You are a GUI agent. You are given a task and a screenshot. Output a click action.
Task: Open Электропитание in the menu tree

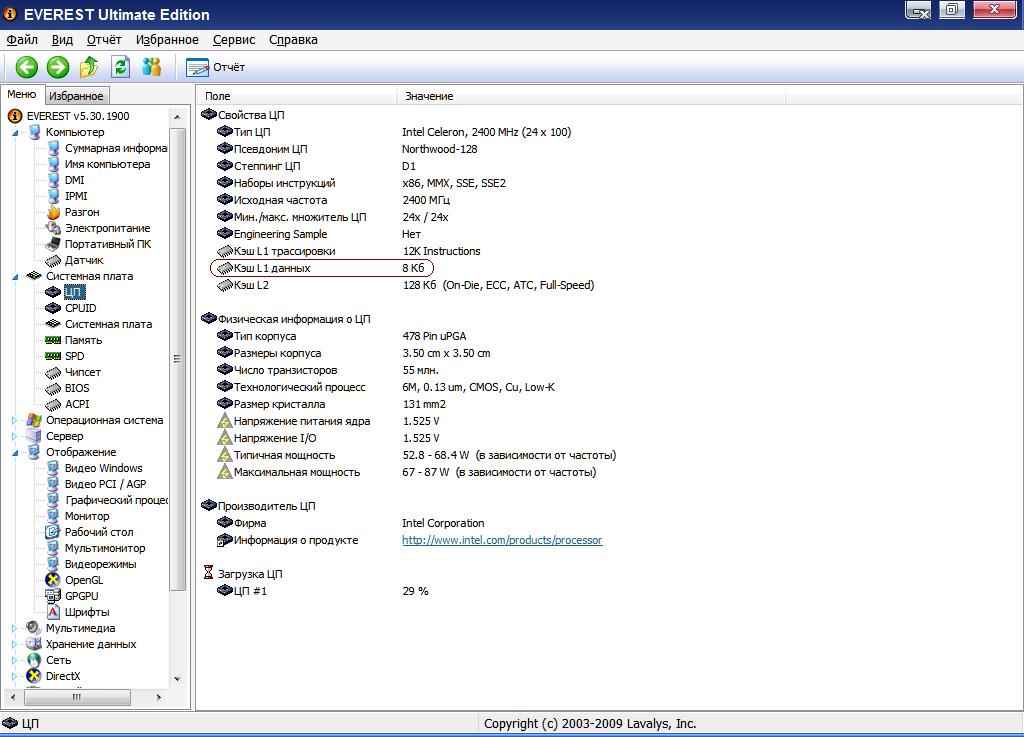[x=107, y=228]
